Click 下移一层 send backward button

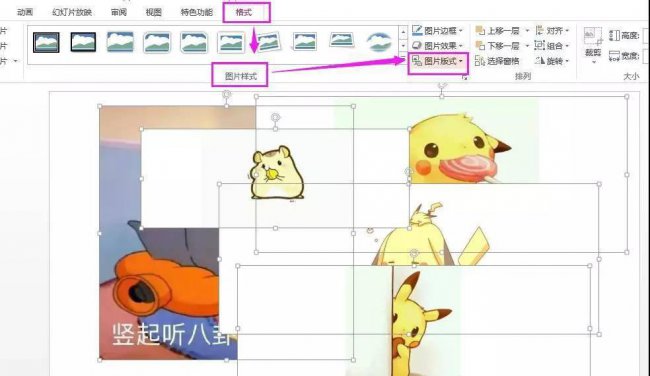[497, 46]
